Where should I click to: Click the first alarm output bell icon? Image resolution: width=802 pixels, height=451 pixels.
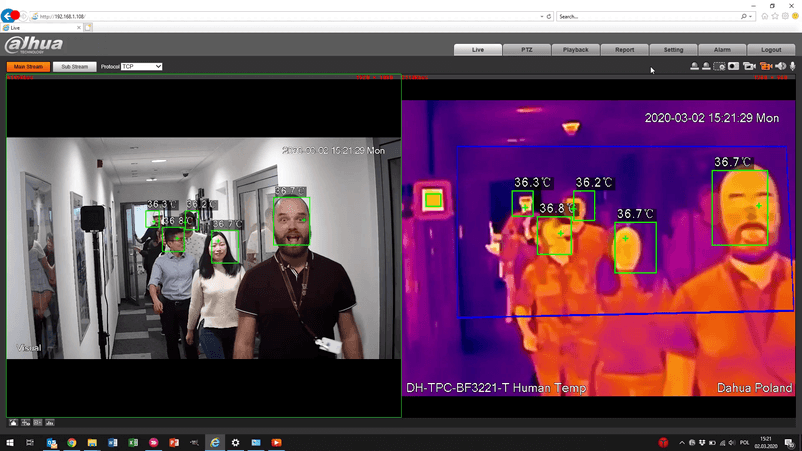click(695, 66)
